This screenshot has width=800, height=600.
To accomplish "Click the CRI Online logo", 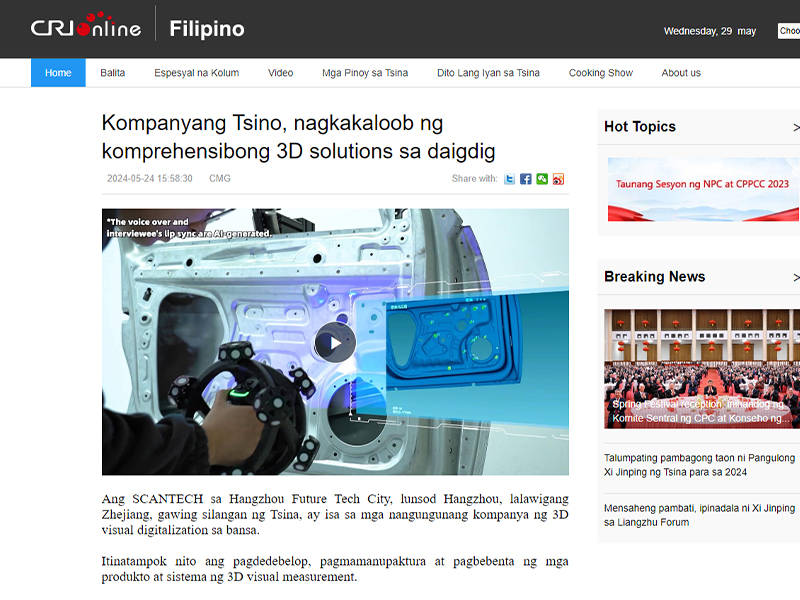I will click(86, 26).
